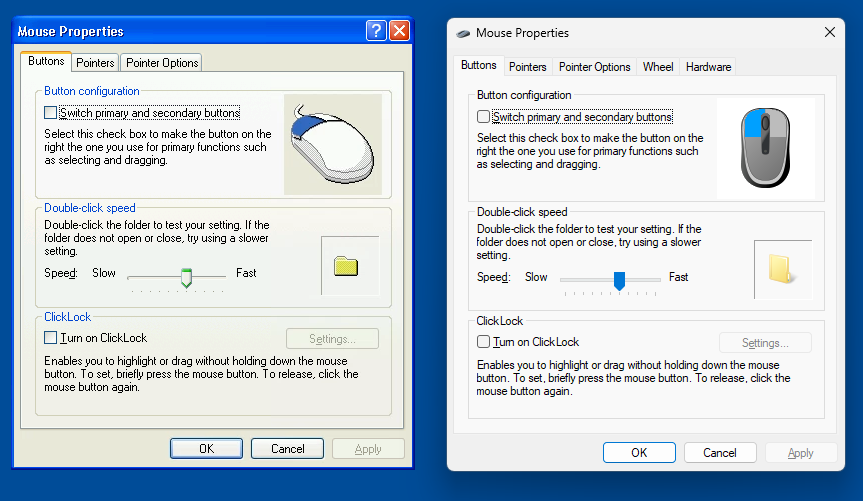Click the yellow test folder icon in XP dialog

(x=346, y=266)
